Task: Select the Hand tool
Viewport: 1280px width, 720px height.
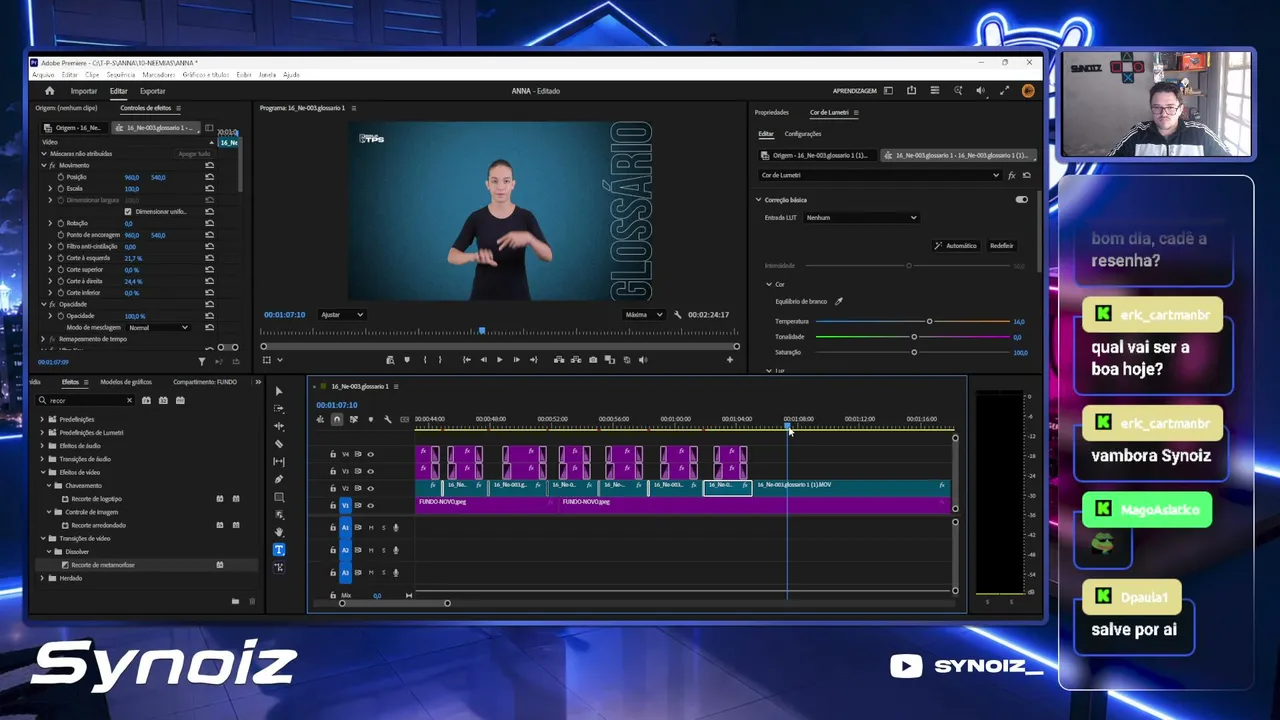Action: pos(279,532)
